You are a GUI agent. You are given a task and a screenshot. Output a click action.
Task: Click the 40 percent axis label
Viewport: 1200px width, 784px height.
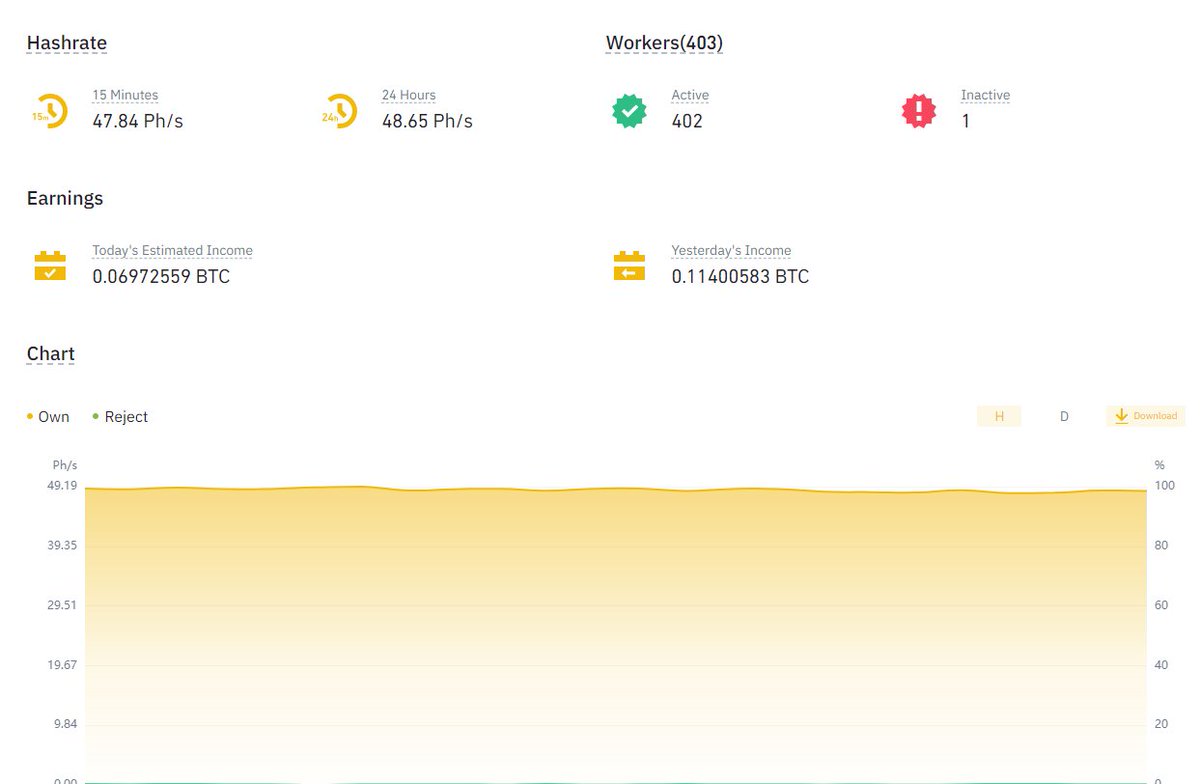[1161, 665]
